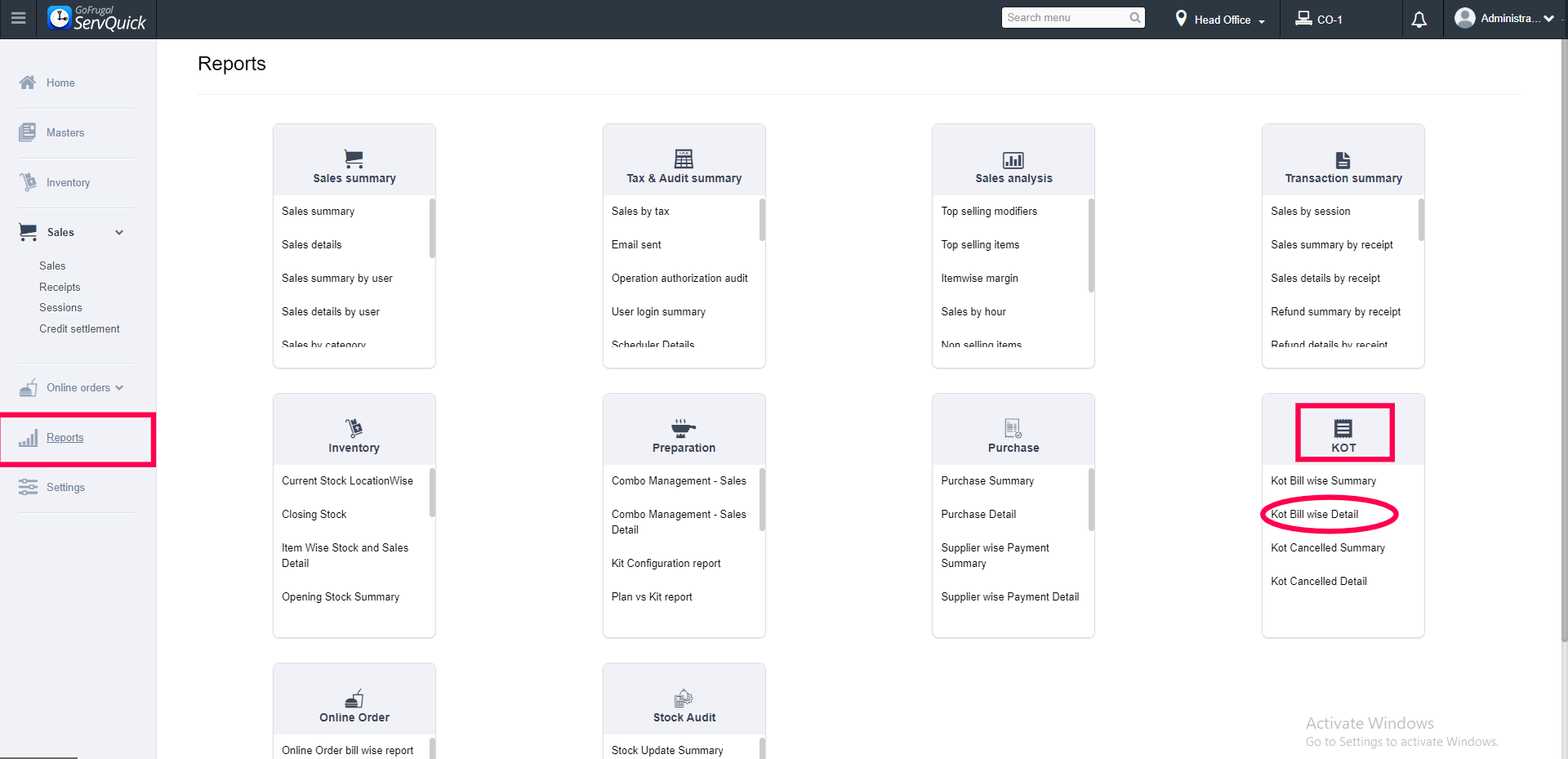This screenshot has width=1568, height=759.
Task: Click the KOT card list icon
Action: pos(1343,428)
